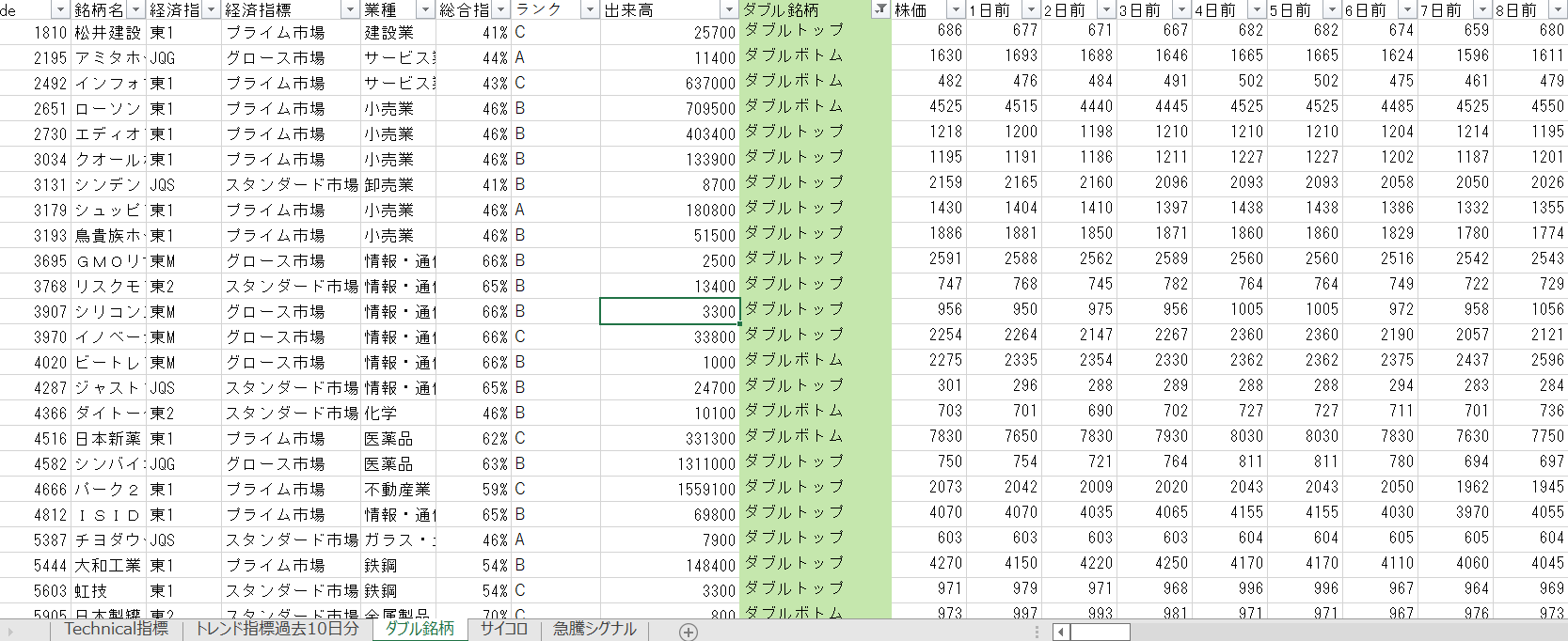This screenshot has width=1568, height=641.
Task: Add a new sheet with the plus icon
Action: [689, 632]
